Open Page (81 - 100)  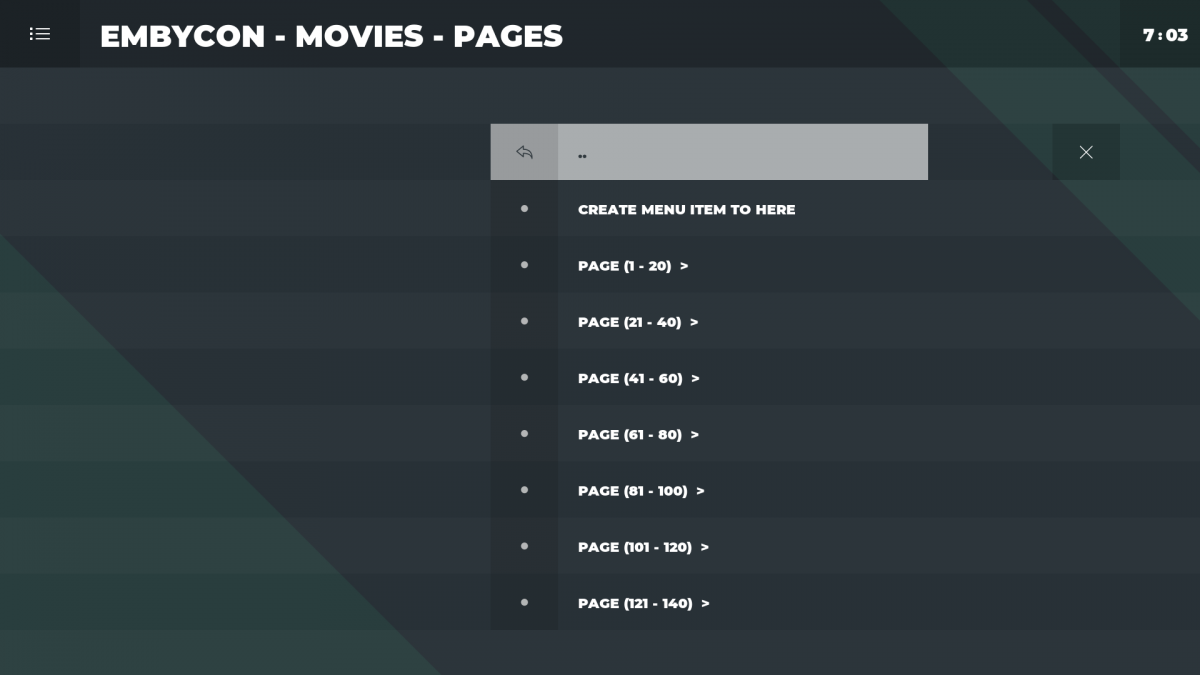tap(709, 490)
